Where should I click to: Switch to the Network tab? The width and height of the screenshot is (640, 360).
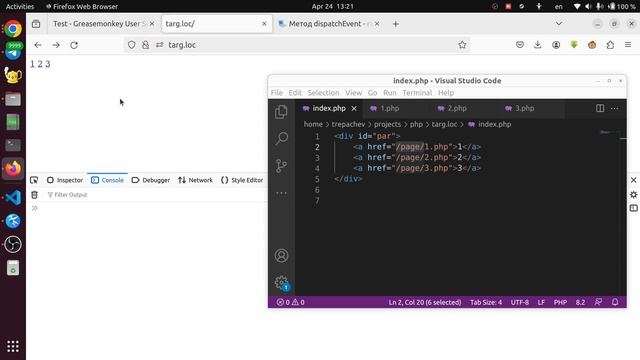[x=195, y=180]
